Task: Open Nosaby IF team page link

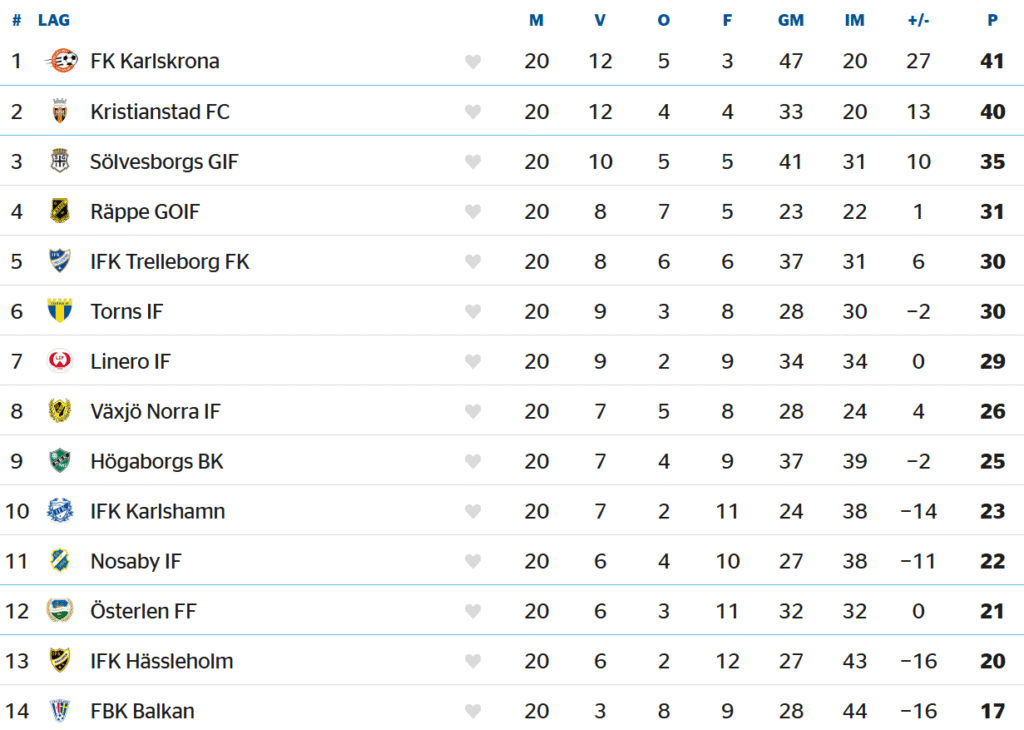Action: coord(136,561)
